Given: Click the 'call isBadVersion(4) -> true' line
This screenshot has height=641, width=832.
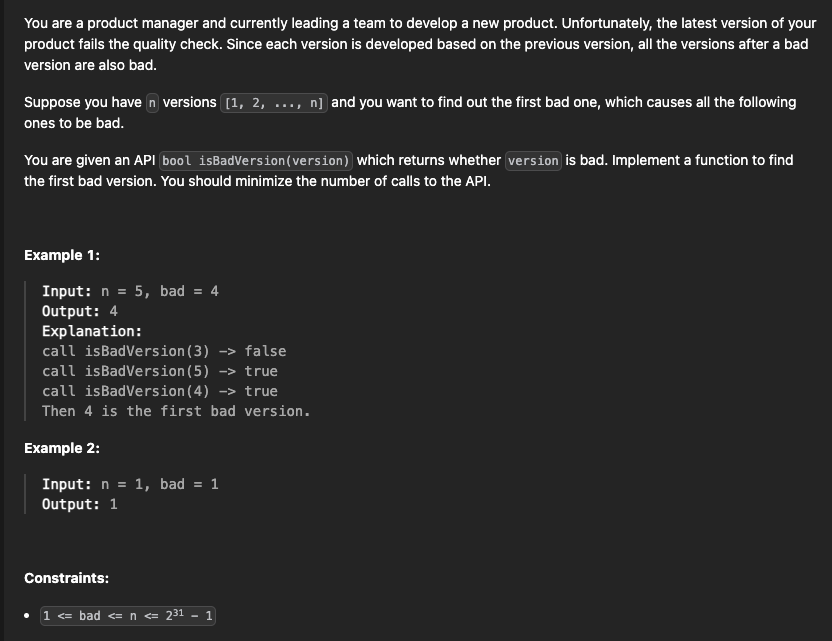Looking at the screenshot, I should (160, 391).
